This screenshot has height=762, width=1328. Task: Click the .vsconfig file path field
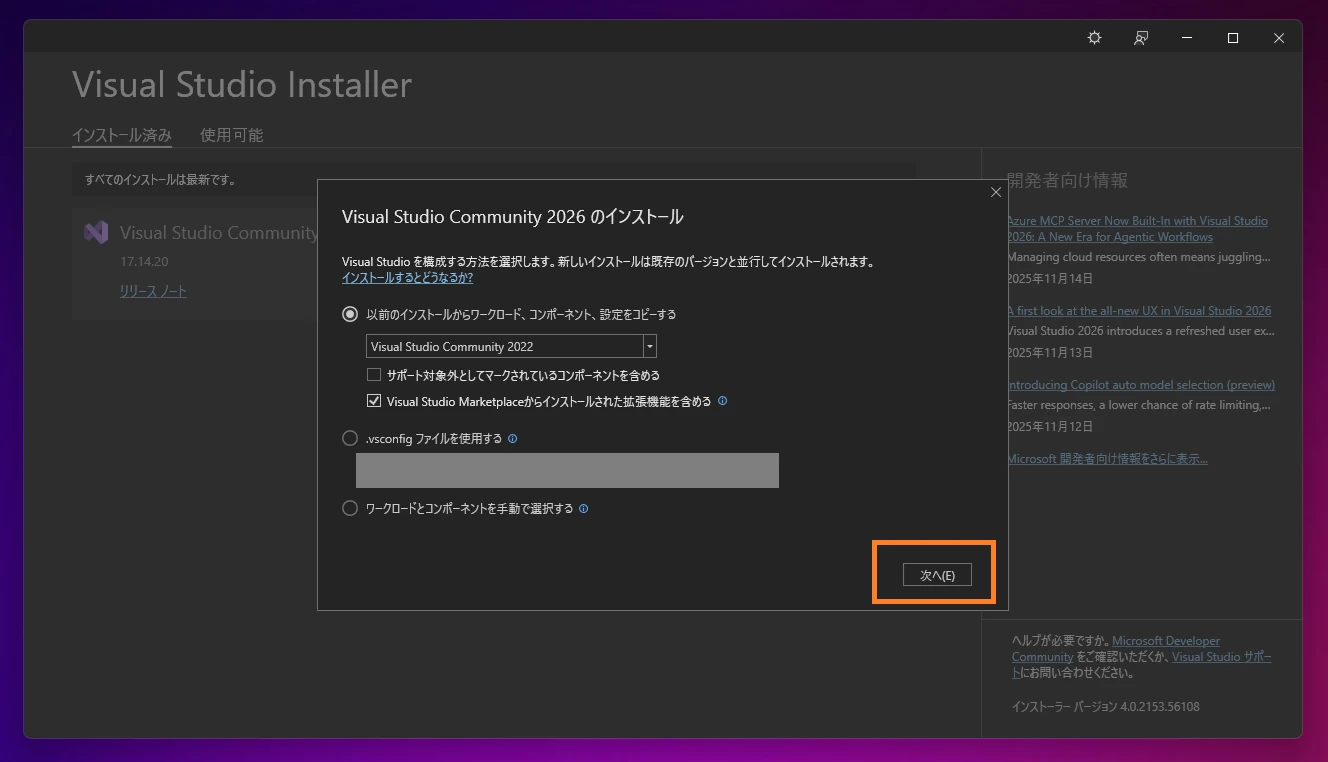click(x=567, y=470)
